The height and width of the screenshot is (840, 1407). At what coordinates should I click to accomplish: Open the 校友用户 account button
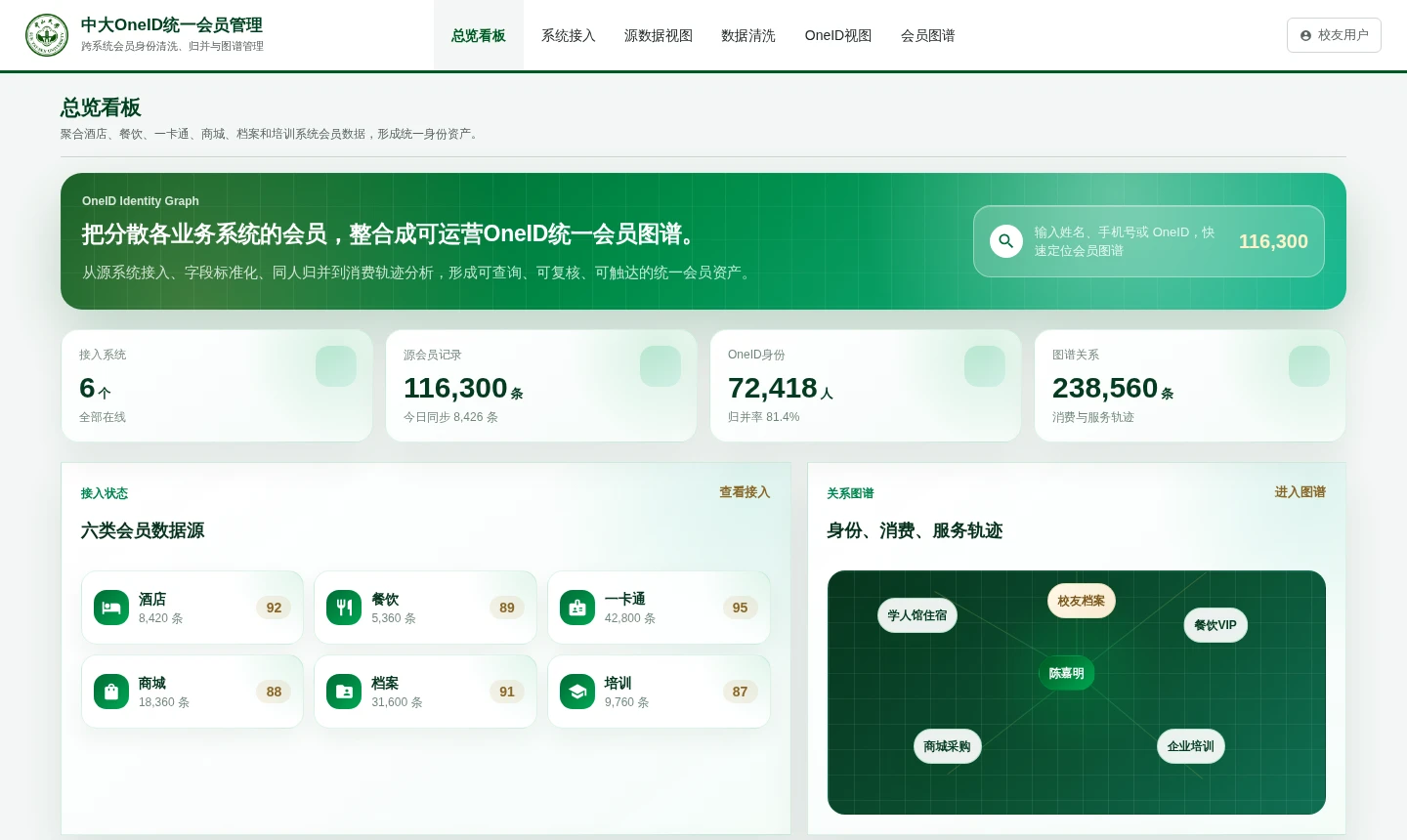click(x=1334, y=35)
